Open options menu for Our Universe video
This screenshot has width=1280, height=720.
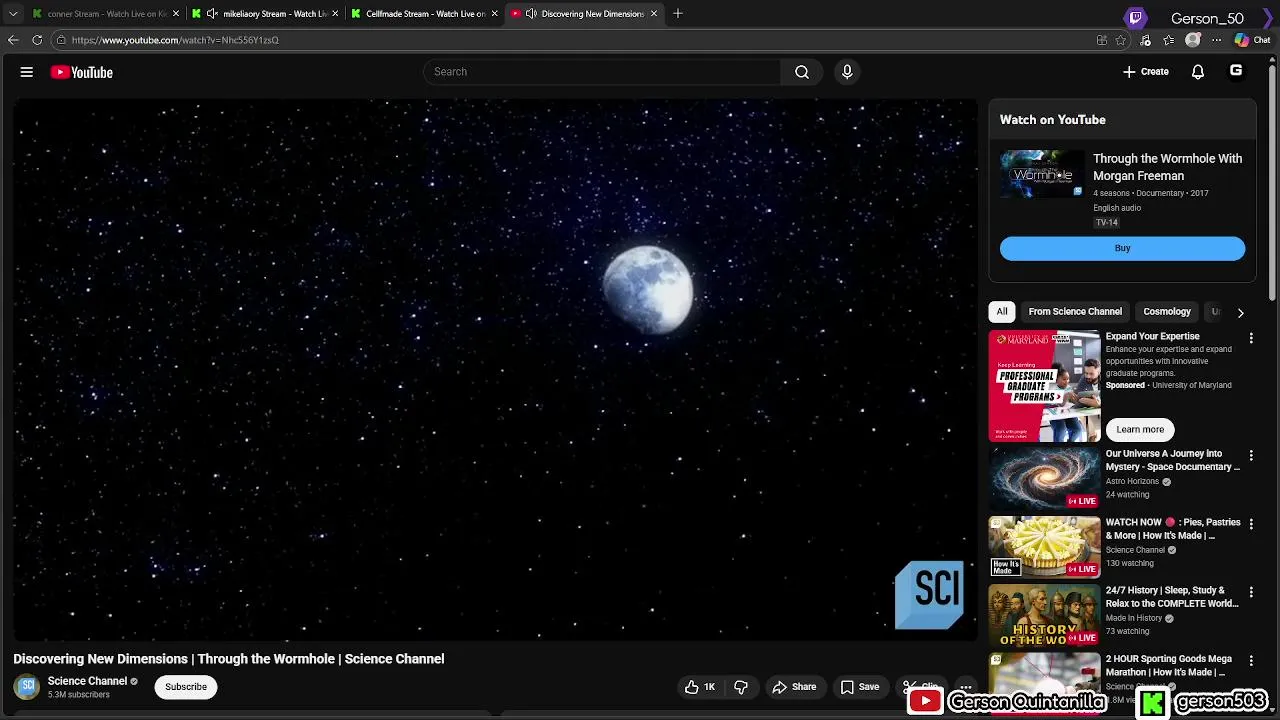[1251, 455]
